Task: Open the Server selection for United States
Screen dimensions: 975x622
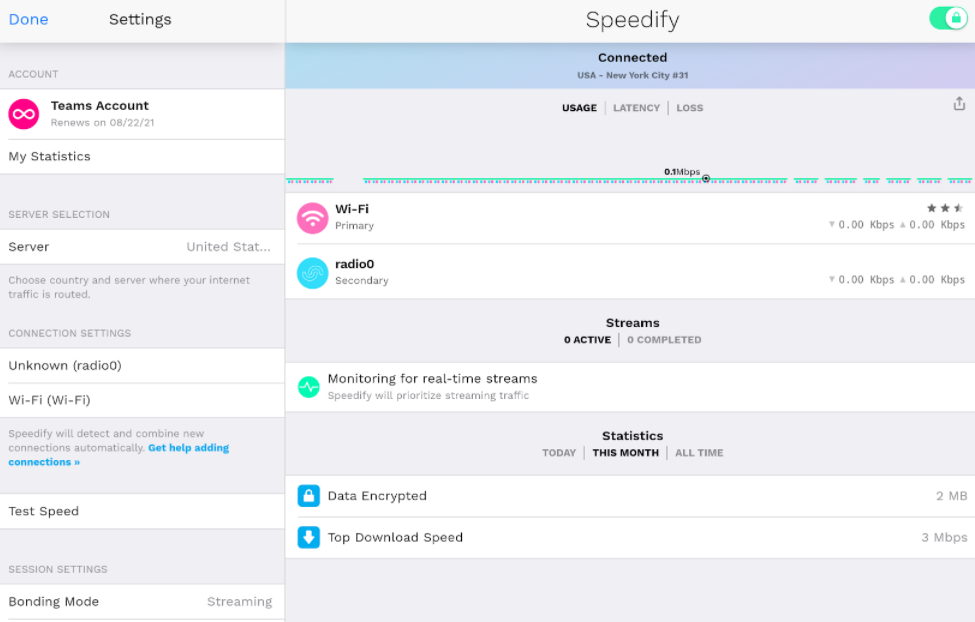Action: [142, 247]
